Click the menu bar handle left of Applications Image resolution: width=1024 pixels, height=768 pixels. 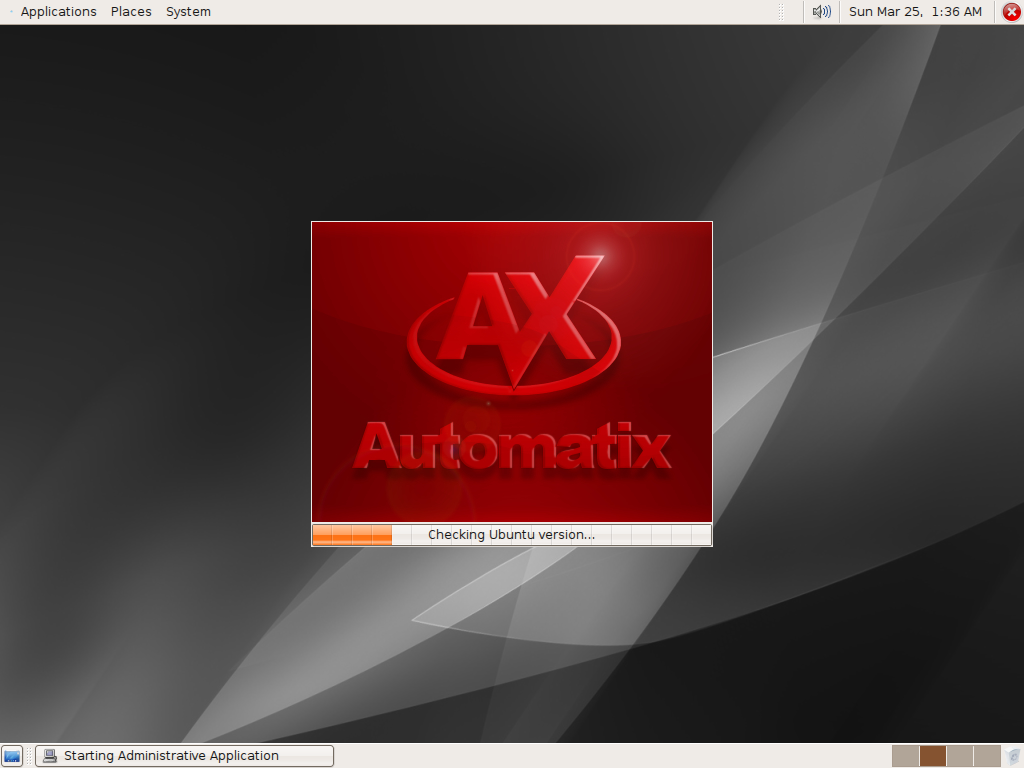point(11,12)
